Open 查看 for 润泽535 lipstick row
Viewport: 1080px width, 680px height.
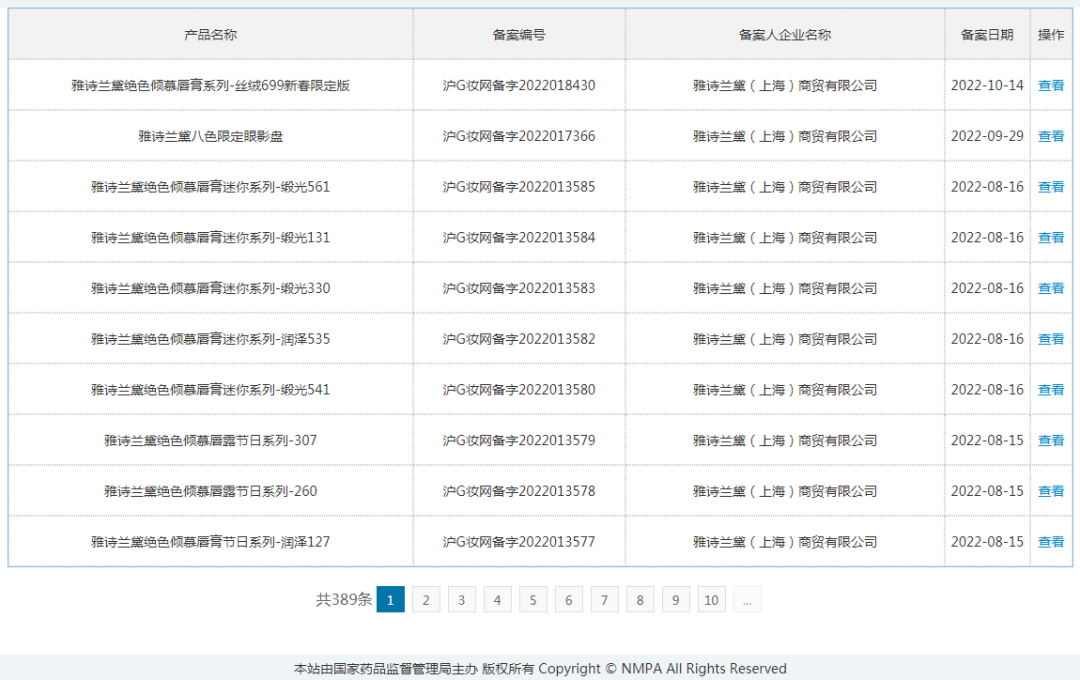pyautogui.click(x=1050, y=339)
